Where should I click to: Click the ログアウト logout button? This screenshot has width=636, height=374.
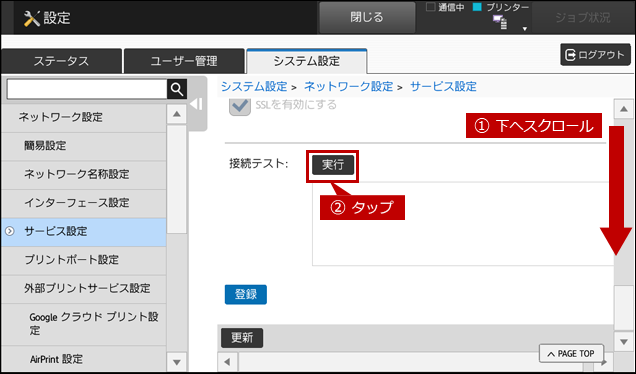pos(595,55)
